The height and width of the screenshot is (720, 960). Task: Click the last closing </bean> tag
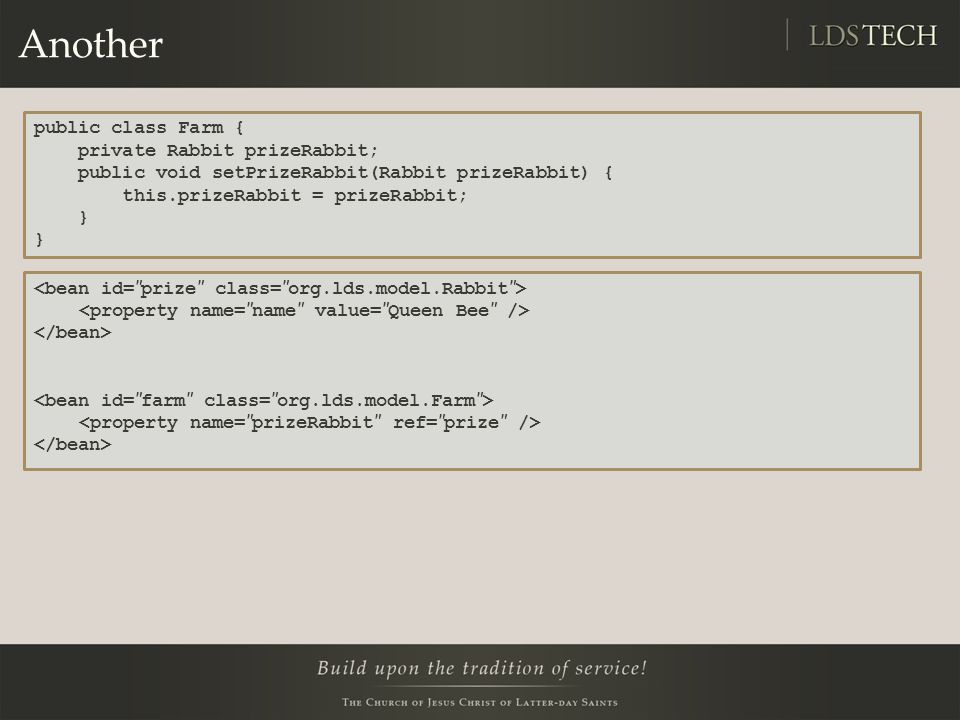pos(73,444)
